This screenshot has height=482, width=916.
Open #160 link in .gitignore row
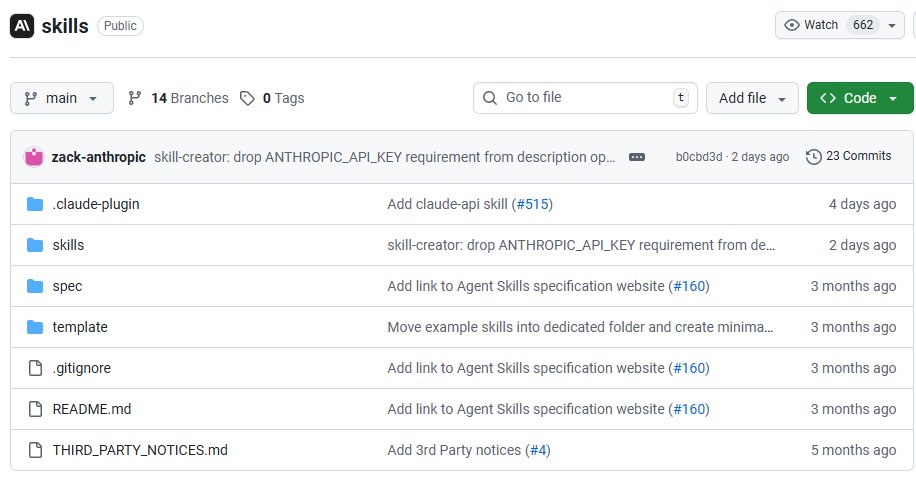pos(689,368)
